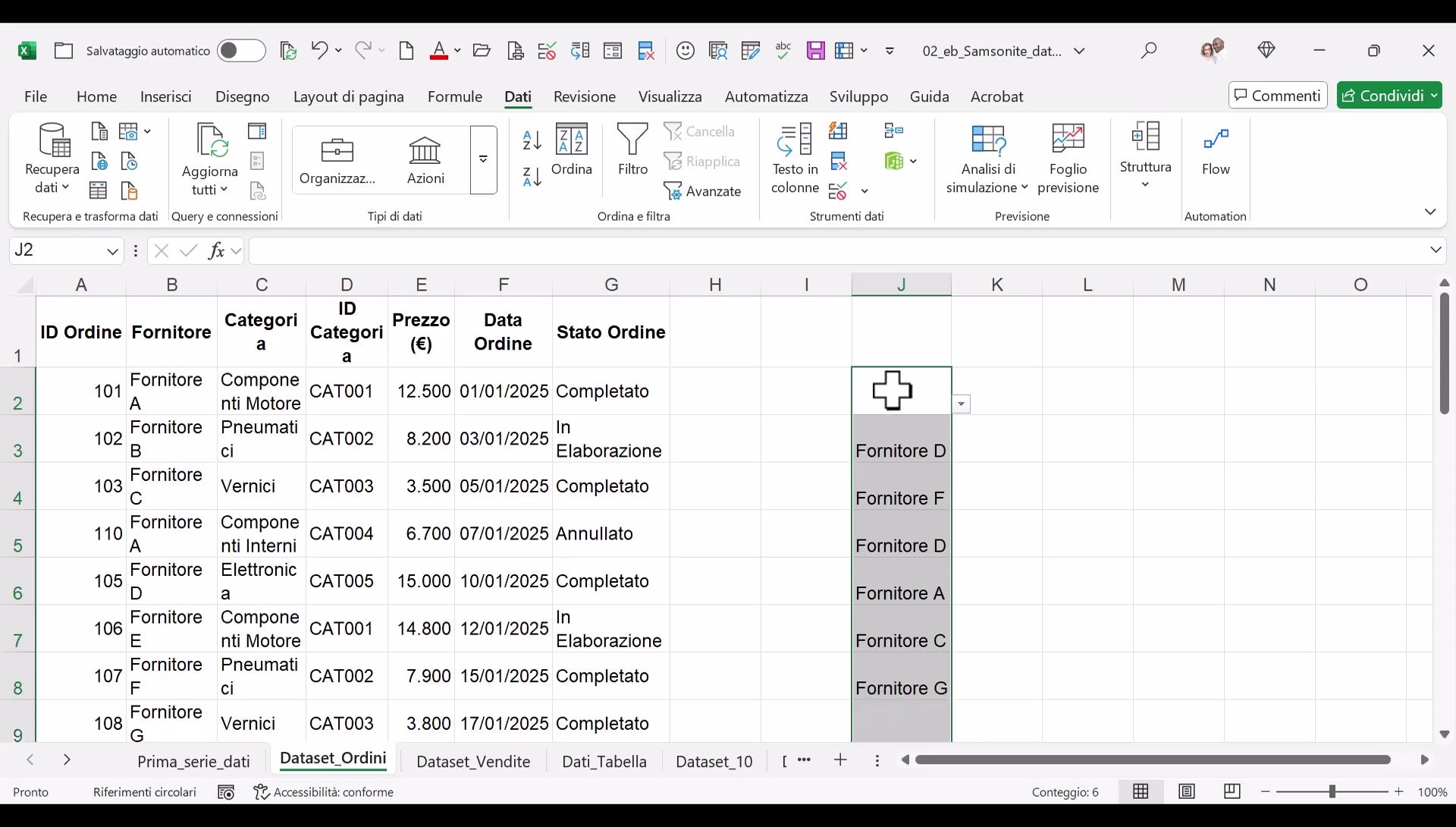The width and height of the screenshot is (1456, 827).
Task: Click Aggiorna tutti button
Action: point(210,159)
